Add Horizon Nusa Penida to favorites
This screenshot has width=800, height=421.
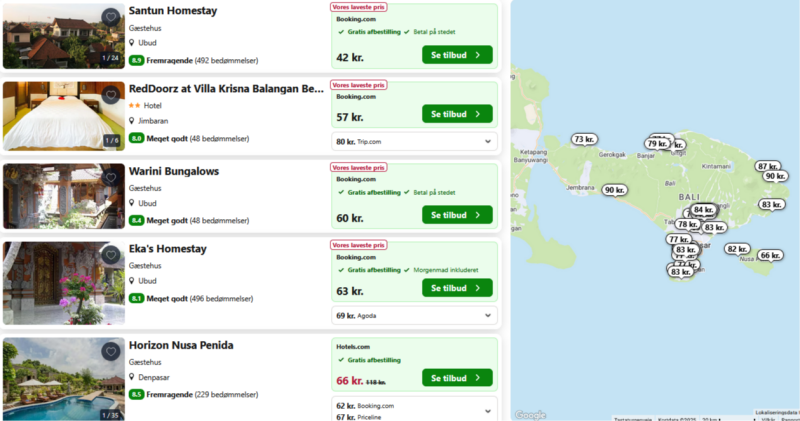point(110,351)
